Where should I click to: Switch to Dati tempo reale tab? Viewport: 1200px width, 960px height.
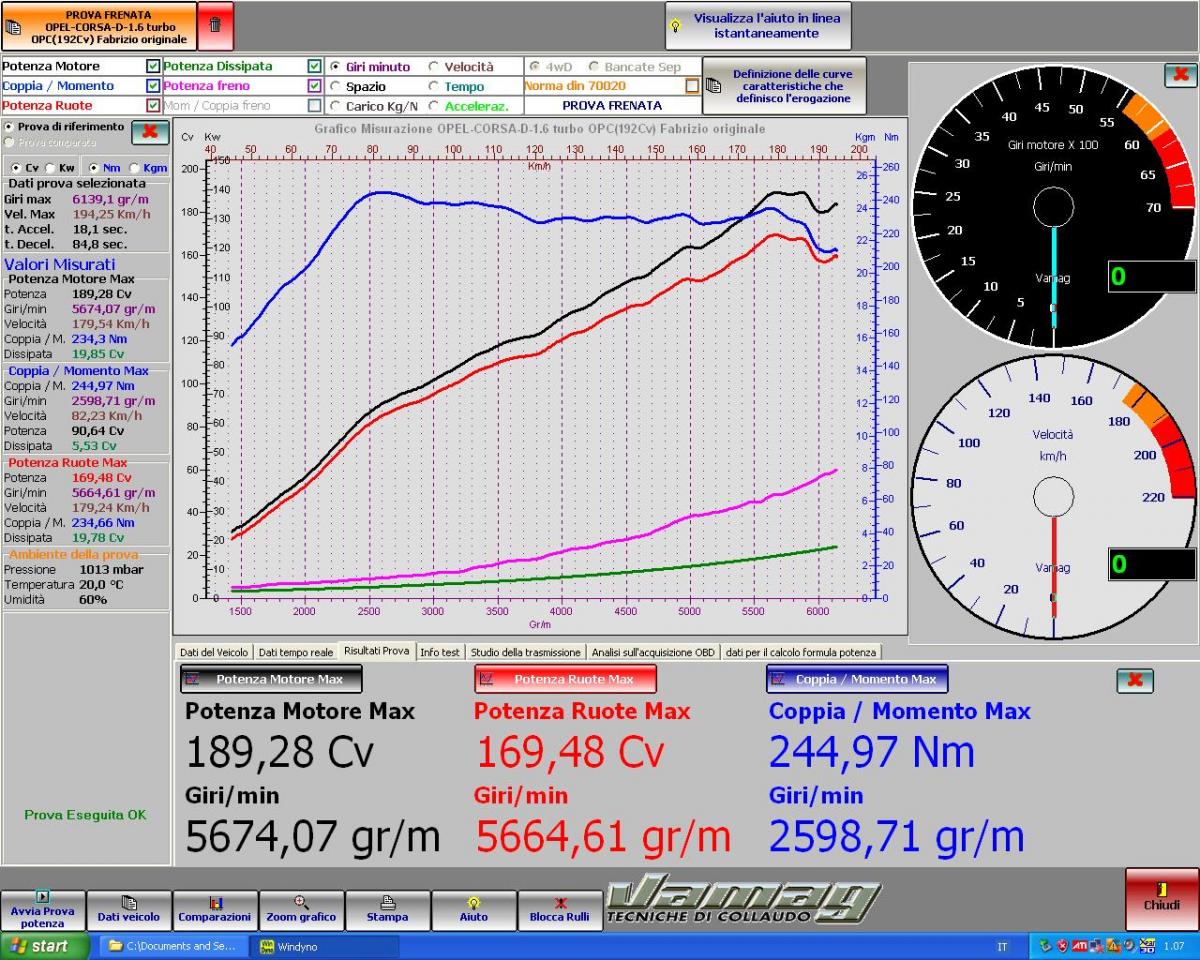(295, 652)
